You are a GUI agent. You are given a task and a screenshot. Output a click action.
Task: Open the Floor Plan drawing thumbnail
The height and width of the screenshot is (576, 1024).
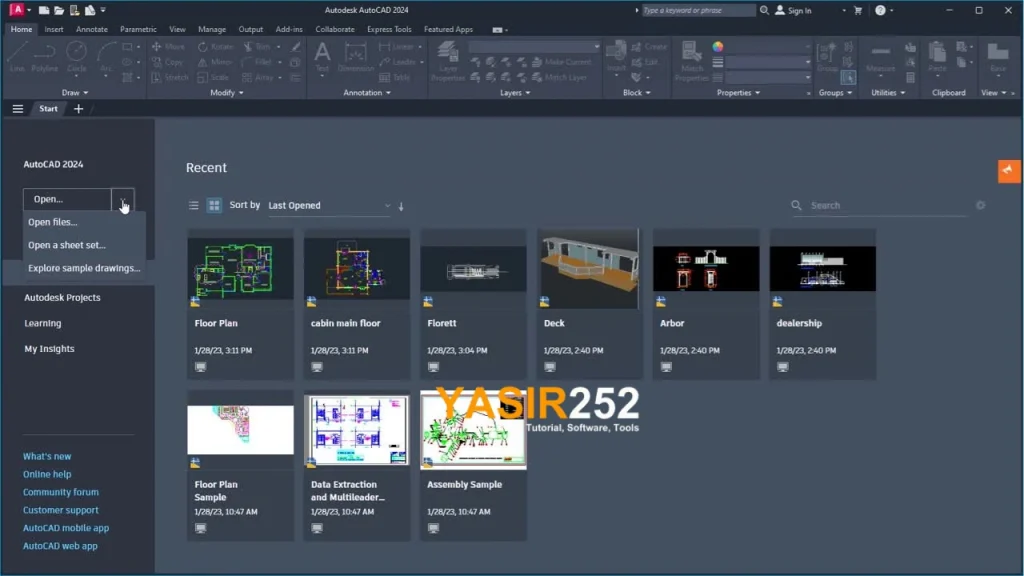pyautogui.click(x=240, y=268)
